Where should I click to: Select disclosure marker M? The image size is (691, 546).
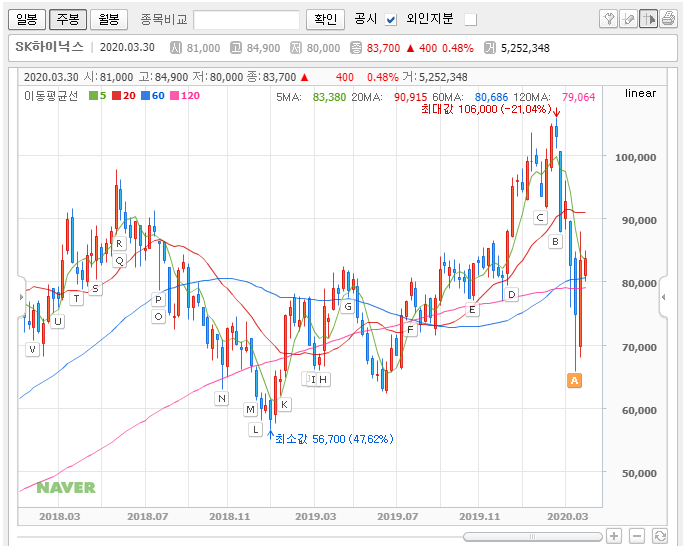(250, 409)
